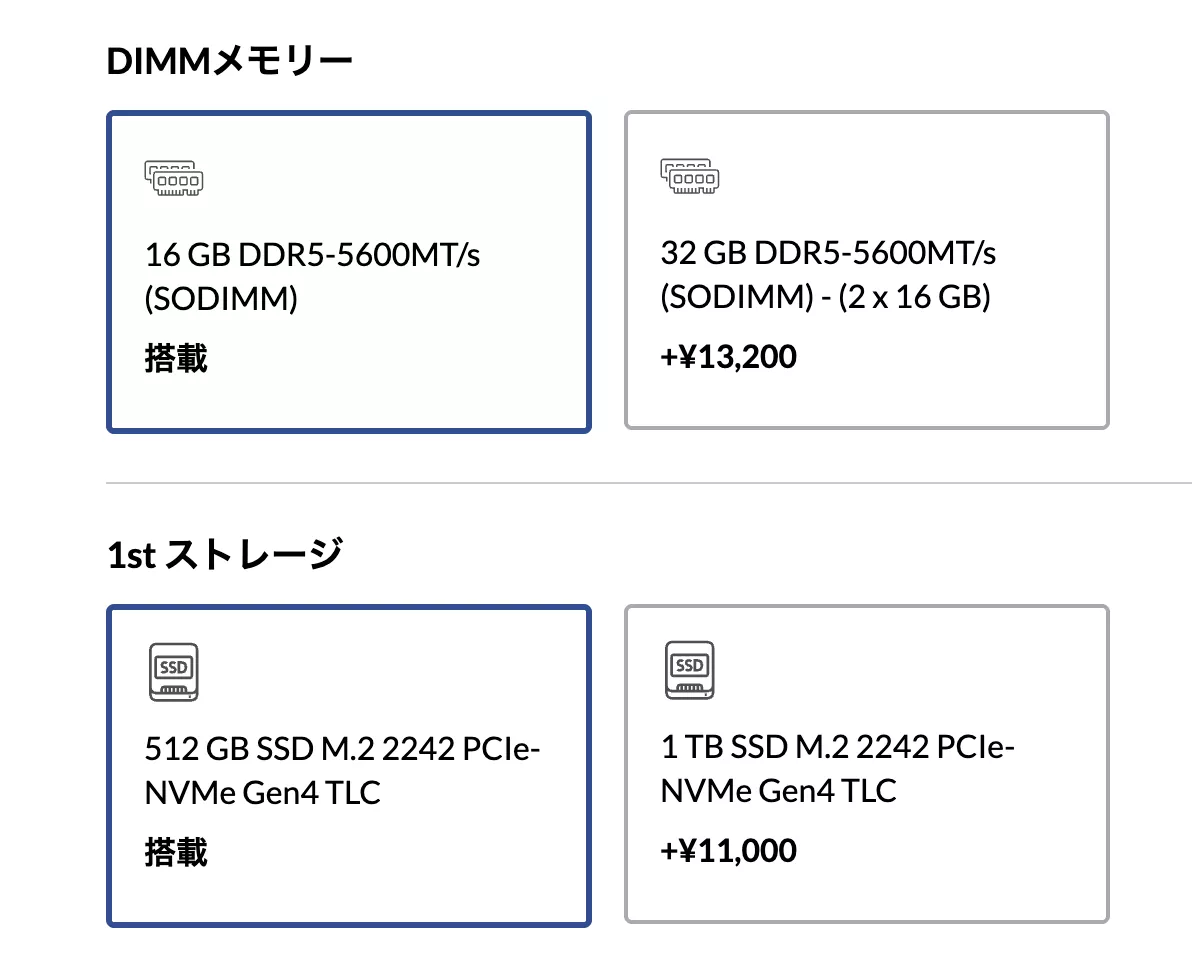Click the +¥11,000 storage upgrade price

[729, 851]
